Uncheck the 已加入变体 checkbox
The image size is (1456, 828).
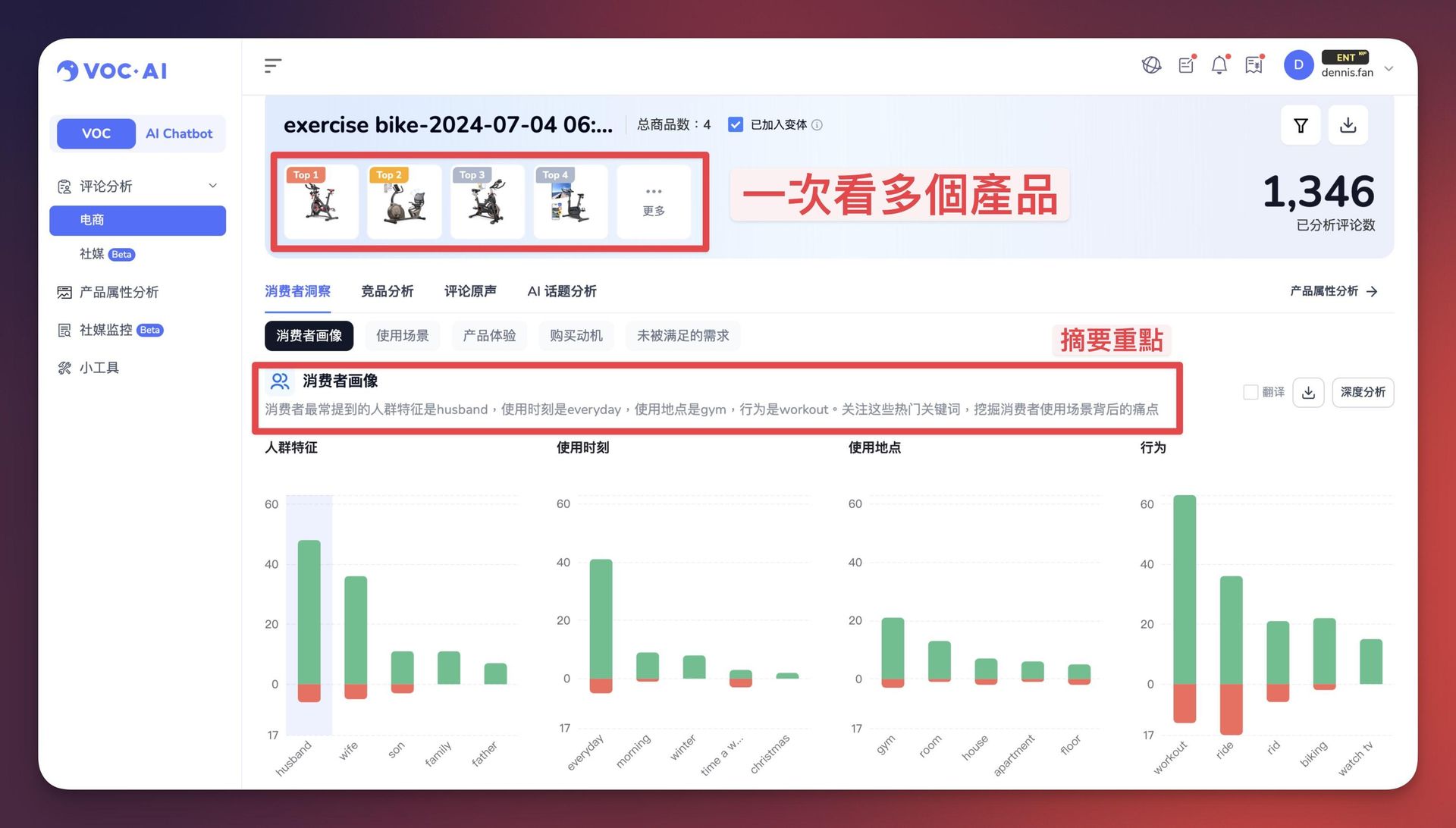[x=735, y=125]
